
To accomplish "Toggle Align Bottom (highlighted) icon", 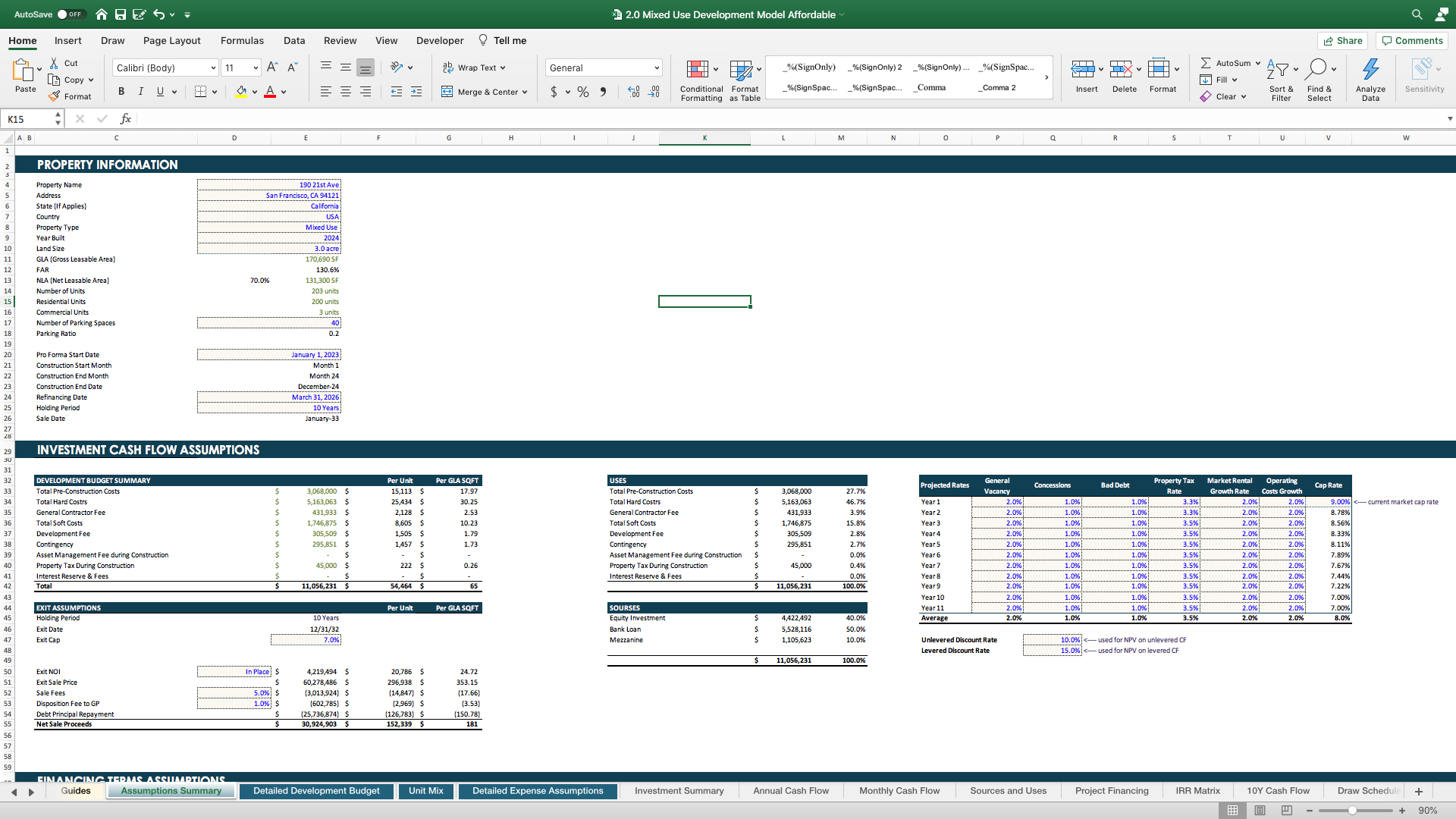I will click(366, 67).
